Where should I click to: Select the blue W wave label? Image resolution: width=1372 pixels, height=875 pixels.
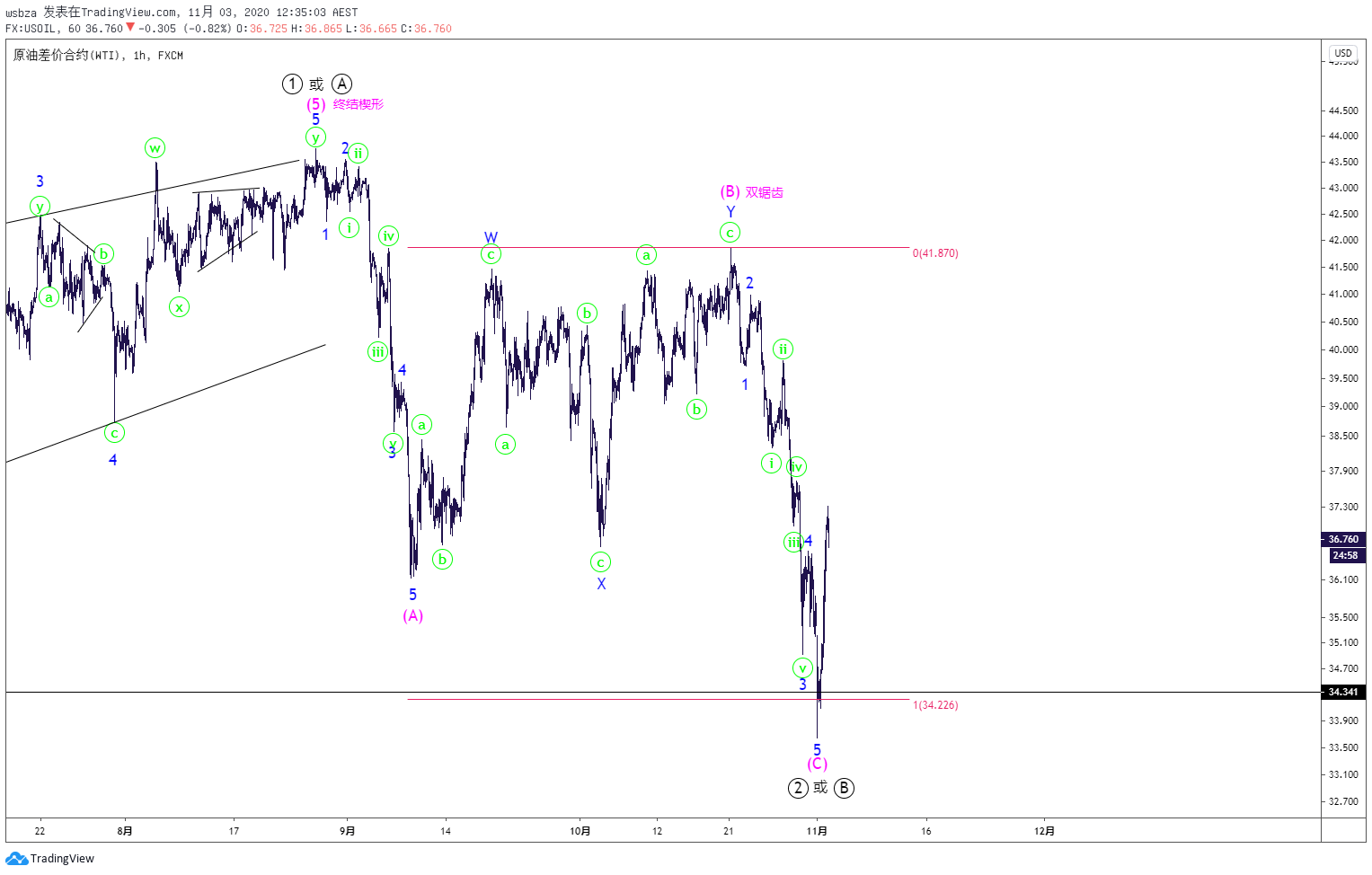point(491,238)
